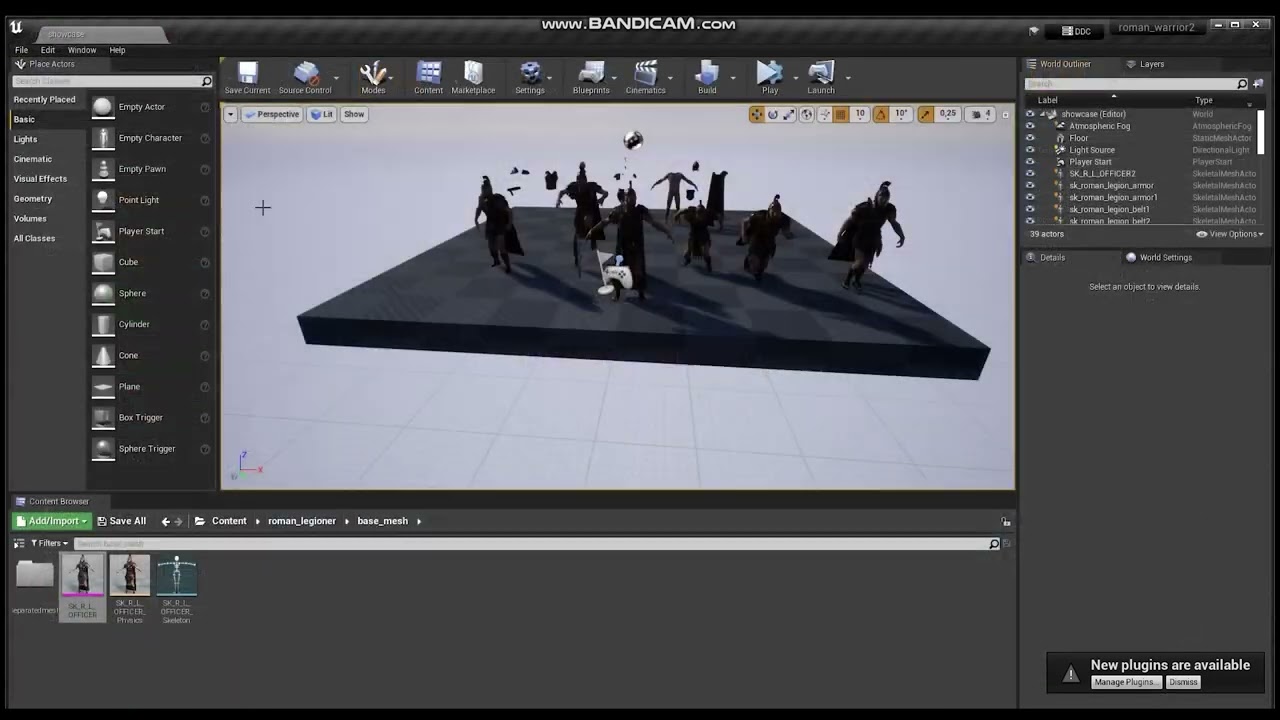Select the Lights category in Place Actors
This screenshot has width=1280, height=720.
[x=25, y=139]
